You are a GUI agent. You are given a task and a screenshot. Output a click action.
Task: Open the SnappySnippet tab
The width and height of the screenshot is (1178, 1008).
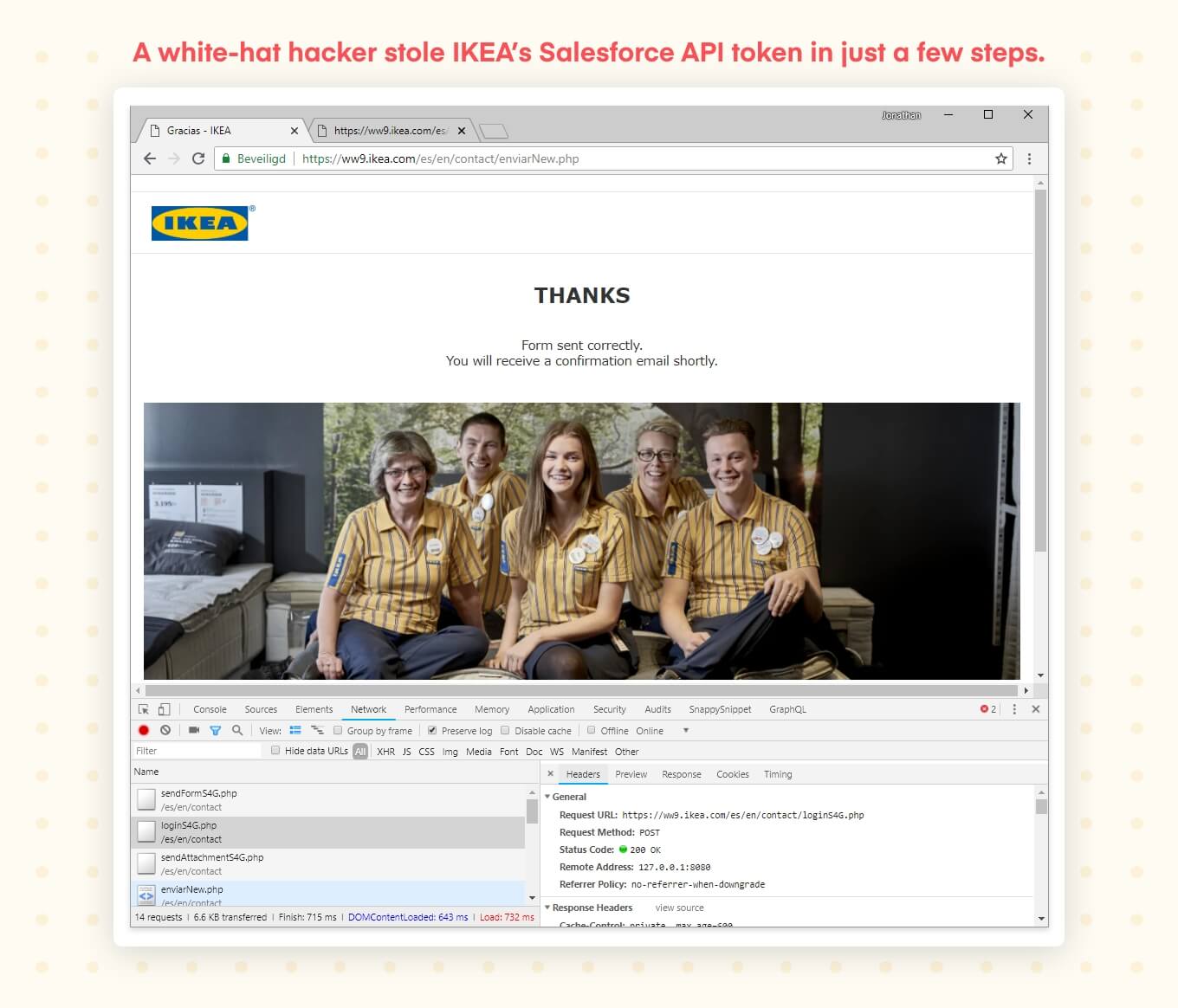[x=720, y=709]
